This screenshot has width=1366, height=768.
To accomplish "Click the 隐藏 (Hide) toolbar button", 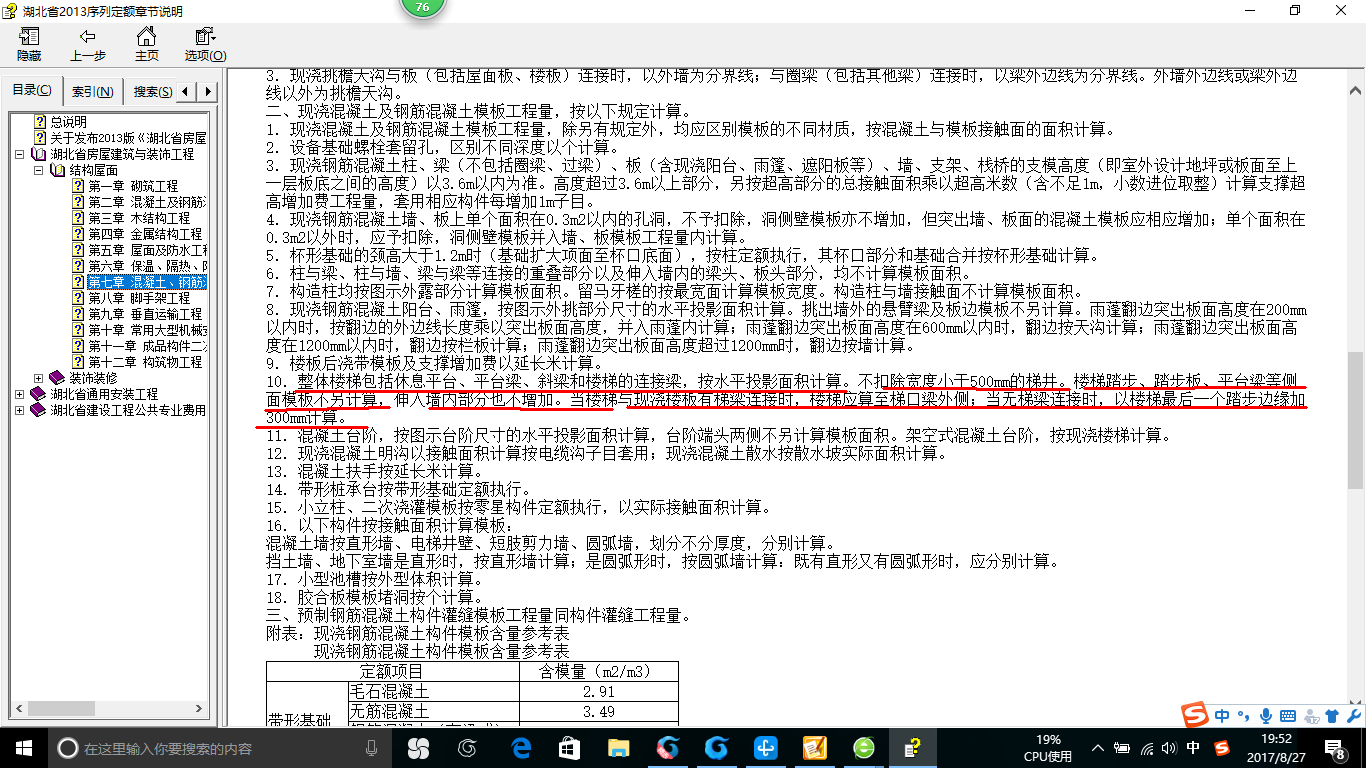I will click(x=29, y=44).
